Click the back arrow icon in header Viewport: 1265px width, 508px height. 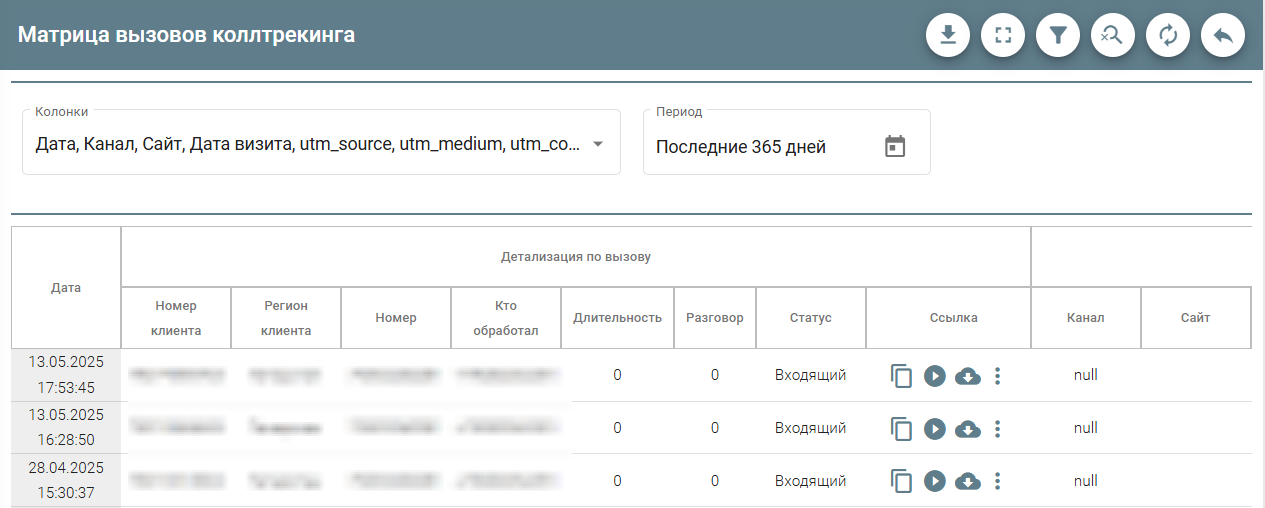[x=1222, y=36]
